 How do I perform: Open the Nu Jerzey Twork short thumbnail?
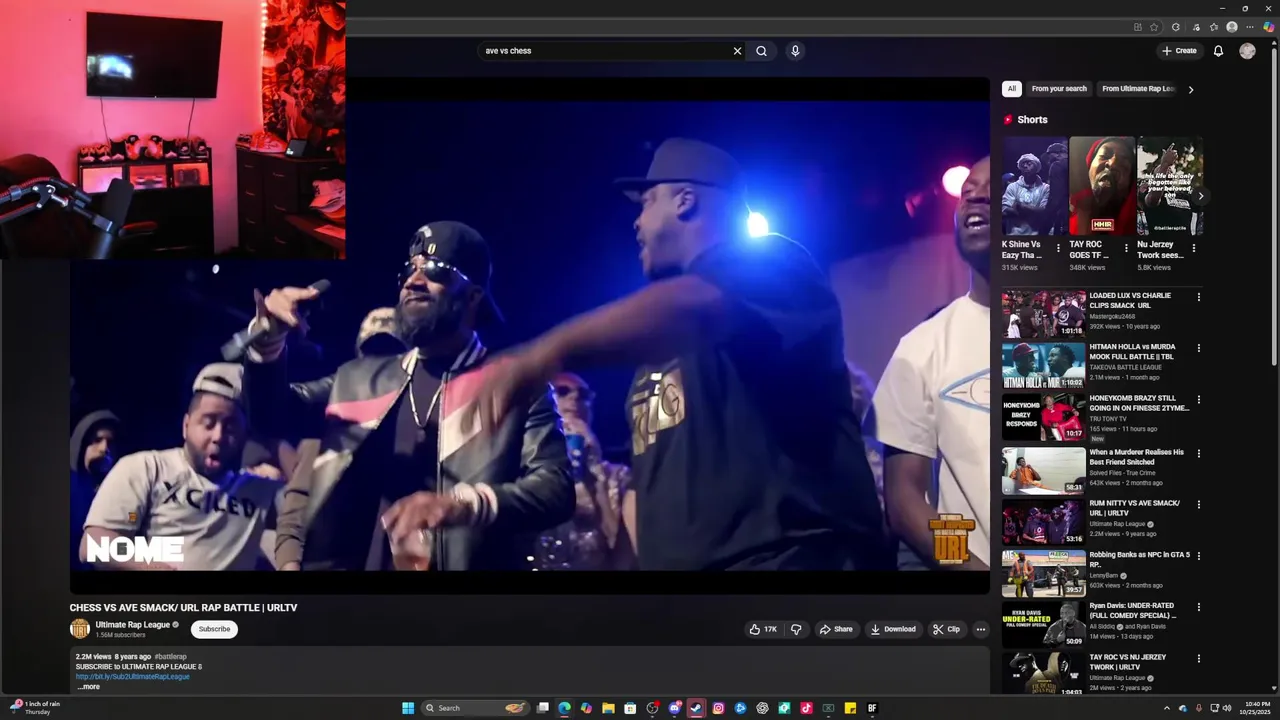pyautogui.click(x=1169, y=186)
